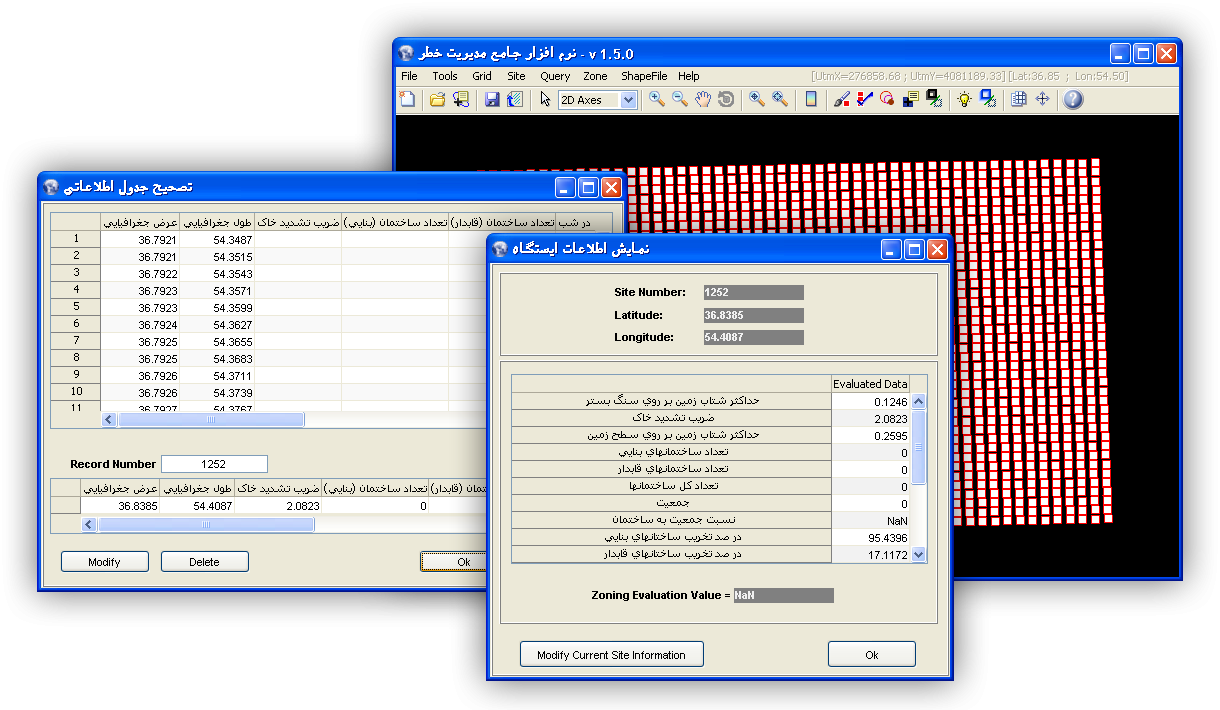Click the Delete button
The width and height of the screenshot is (1220, 710).
[204, 562]
